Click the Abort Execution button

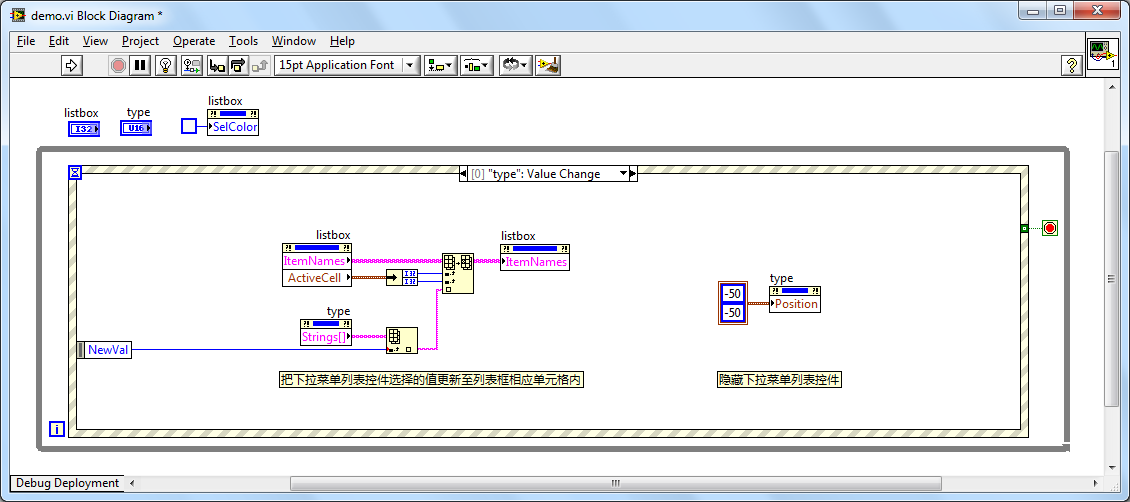[118, 65]
